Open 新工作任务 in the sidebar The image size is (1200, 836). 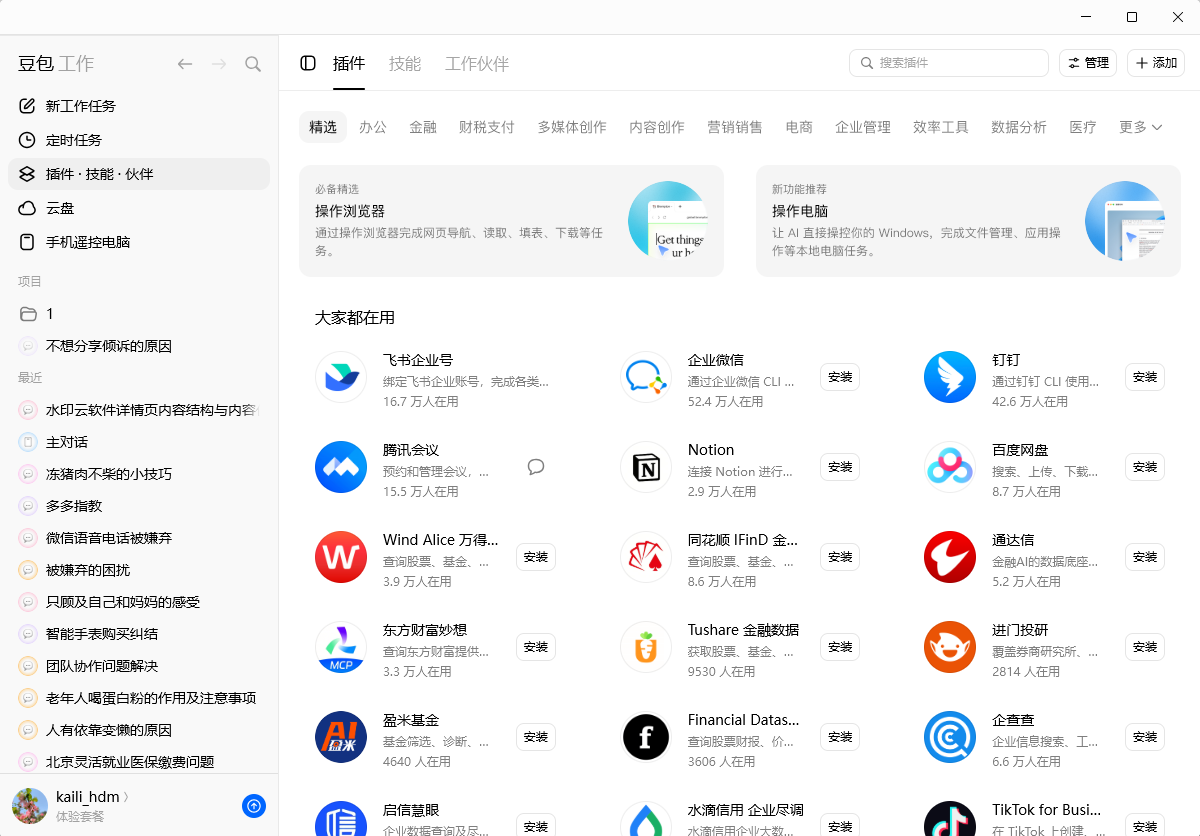139,106
